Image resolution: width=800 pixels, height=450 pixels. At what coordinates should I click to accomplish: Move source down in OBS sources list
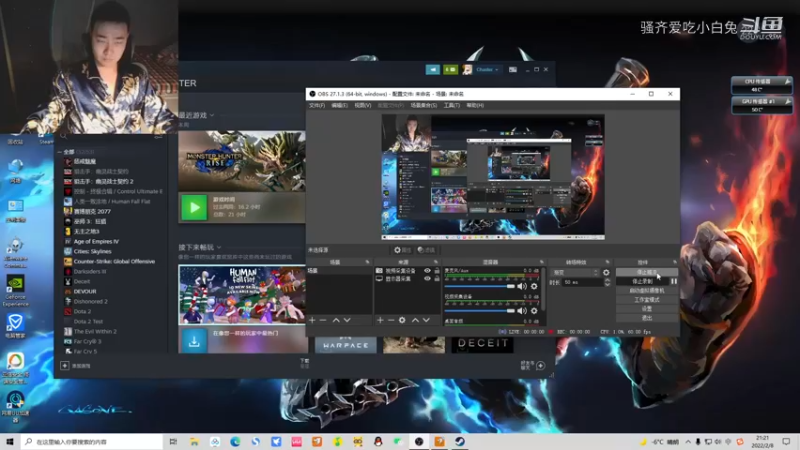pyautogui.click(x=426, y=320)
